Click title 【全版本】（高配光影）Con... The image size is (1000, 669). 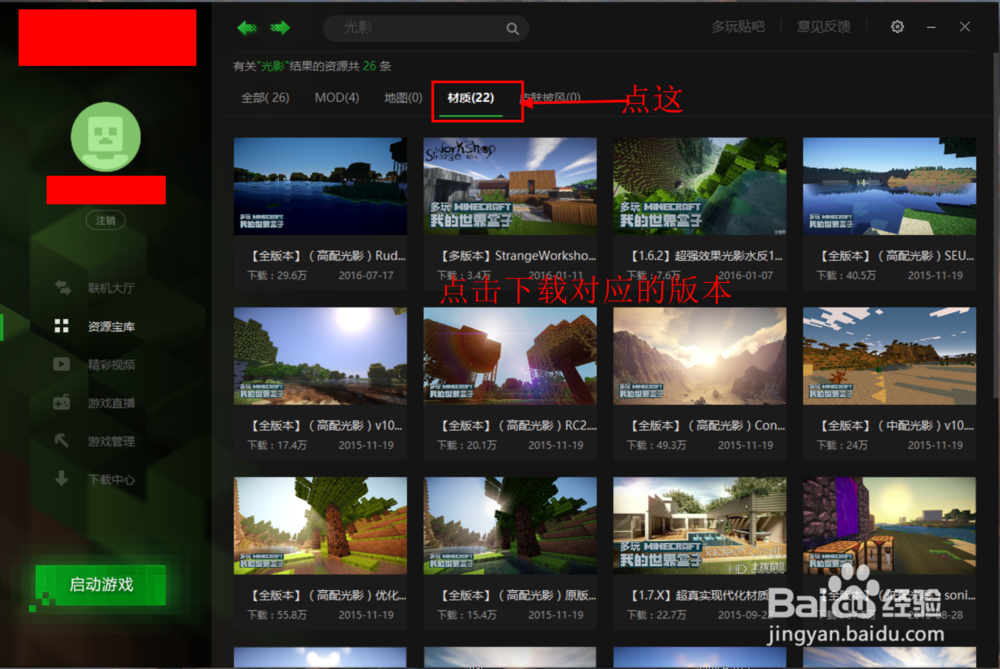click(705, 425)
